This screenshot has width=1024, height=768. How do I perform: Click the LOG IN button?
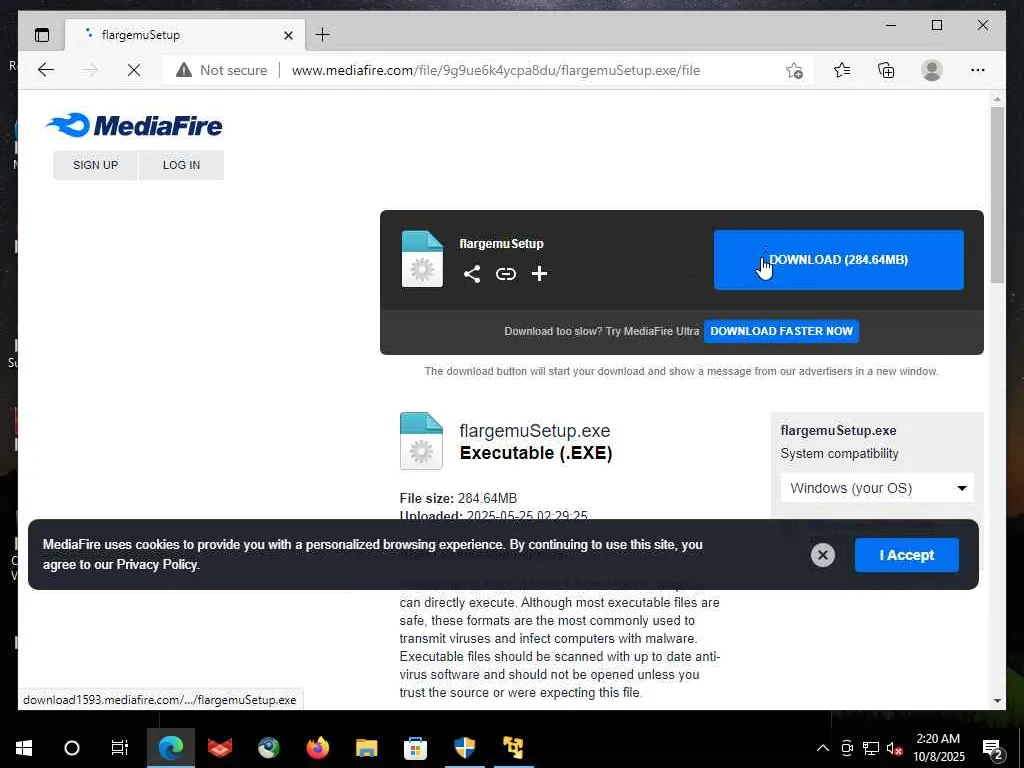pos(182,165)
